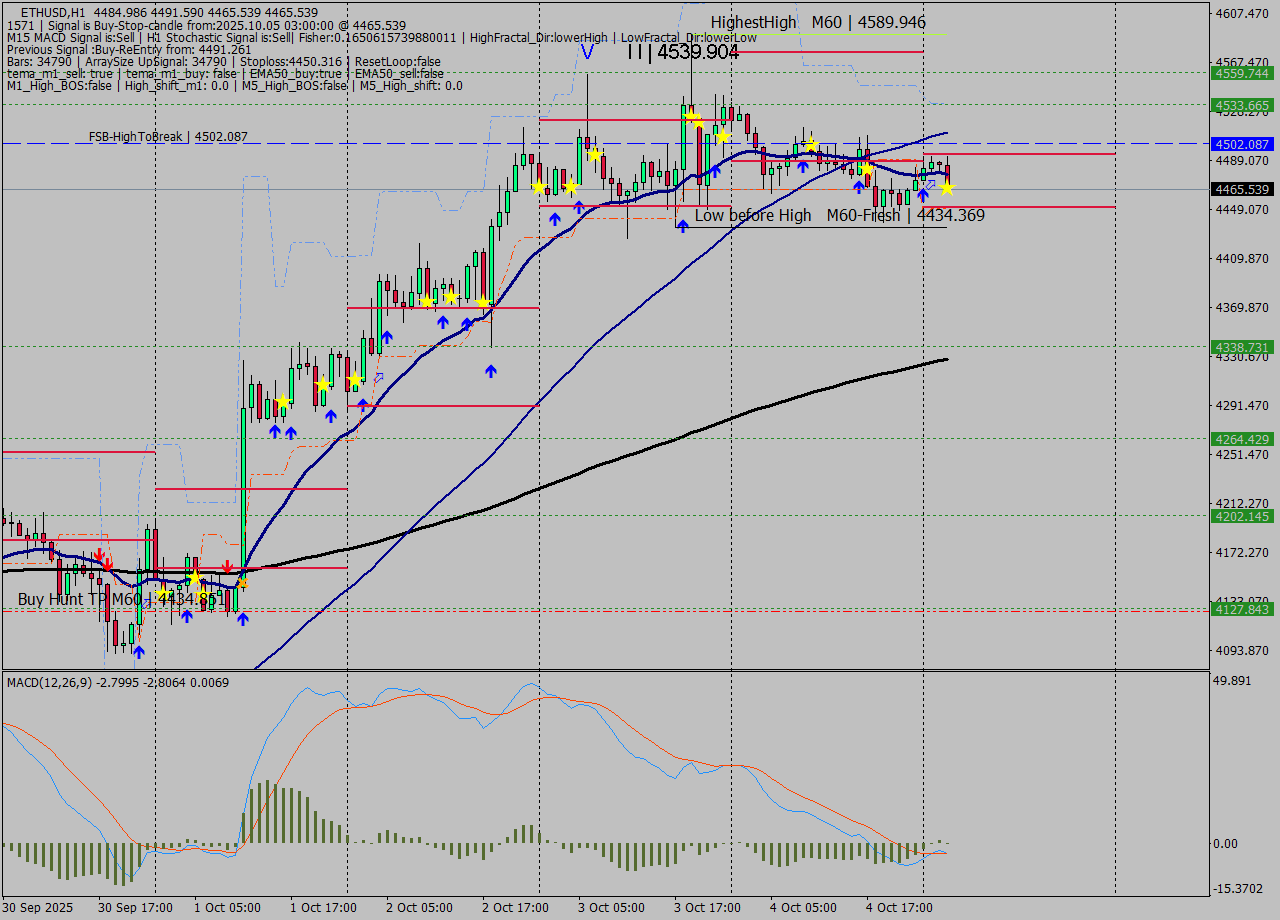Select the yellow star at the HighestHigh candle
1280x920 pixels.
click(x=691, y=116)
